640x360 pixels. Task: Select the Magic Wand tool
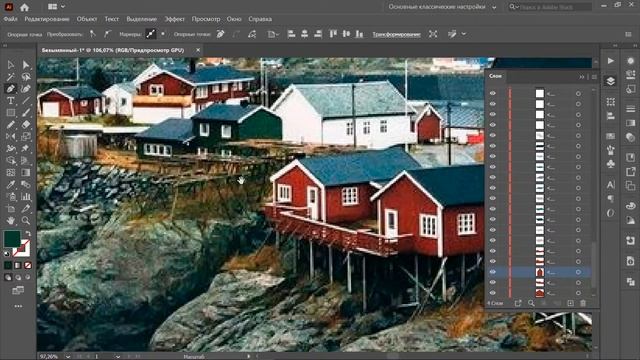11,77
